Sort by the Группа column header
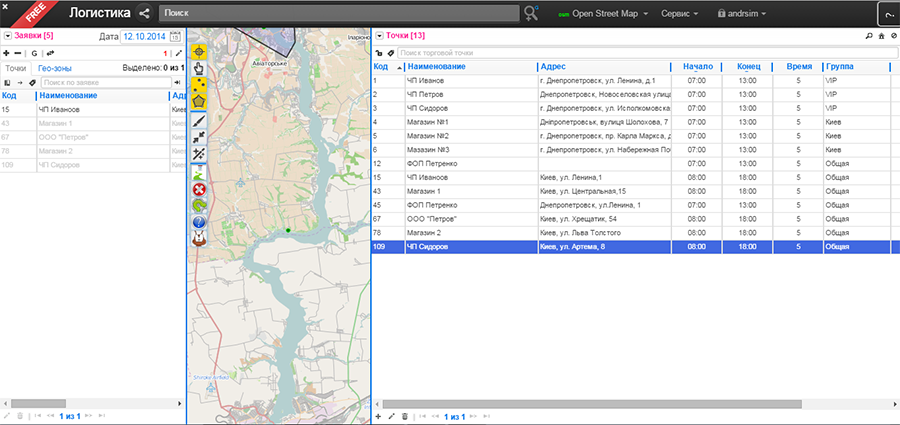The width and height of the screenshot is (900, 425). click(839, 67)
